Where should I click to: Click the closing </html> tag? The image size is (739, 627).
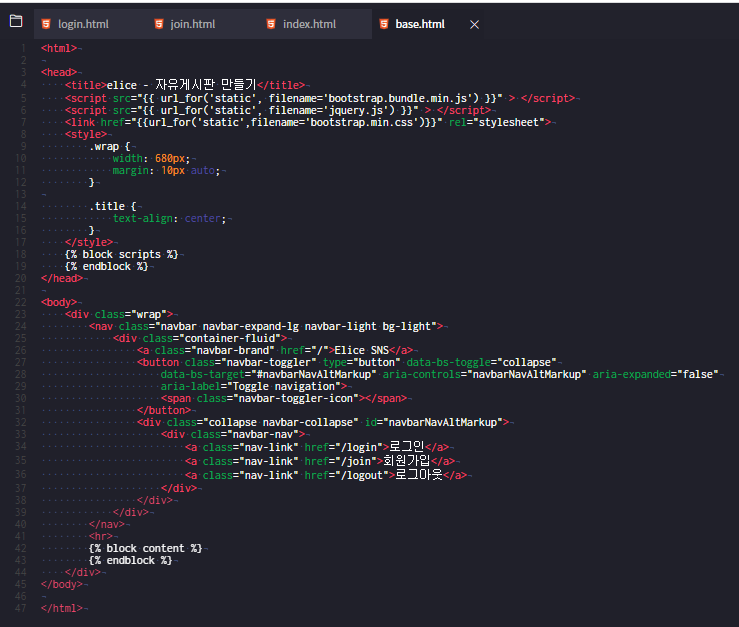pyautogui.click(x=62, y=608)
